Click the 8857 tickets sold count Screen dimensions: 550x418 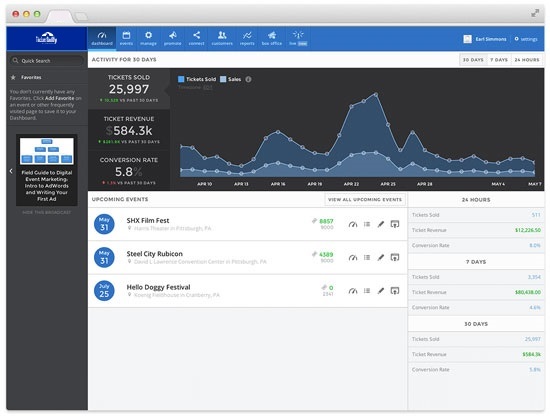tap(326, 221)
